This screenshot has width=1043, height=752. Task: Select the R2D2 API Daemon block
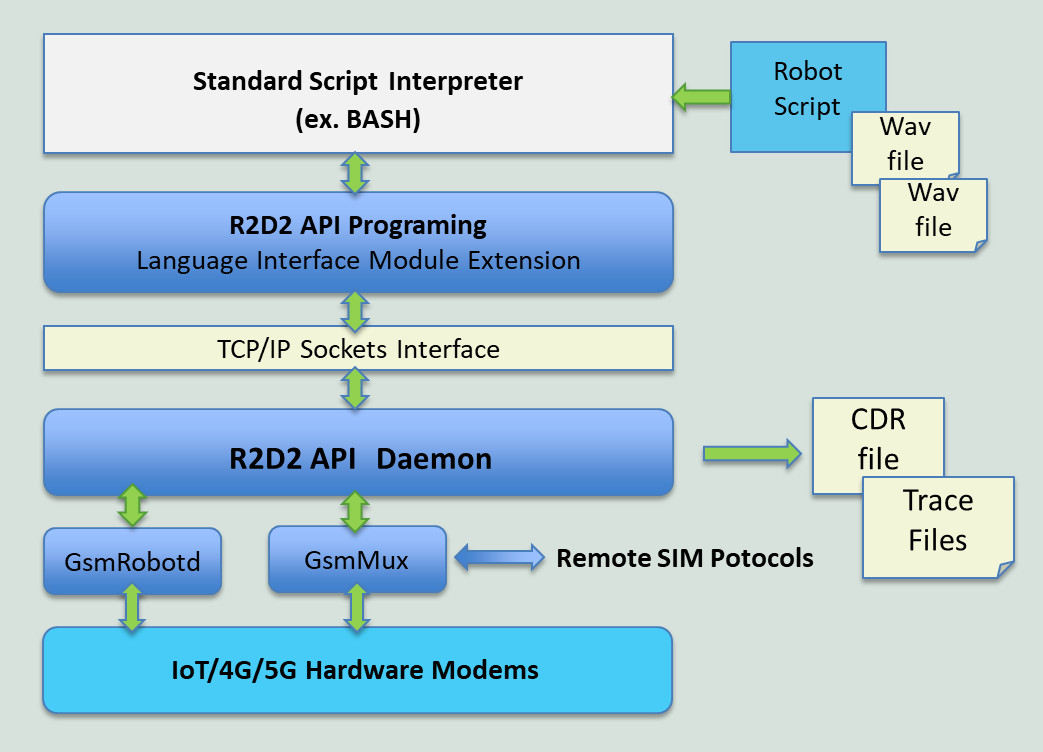(x=358, y=453)
